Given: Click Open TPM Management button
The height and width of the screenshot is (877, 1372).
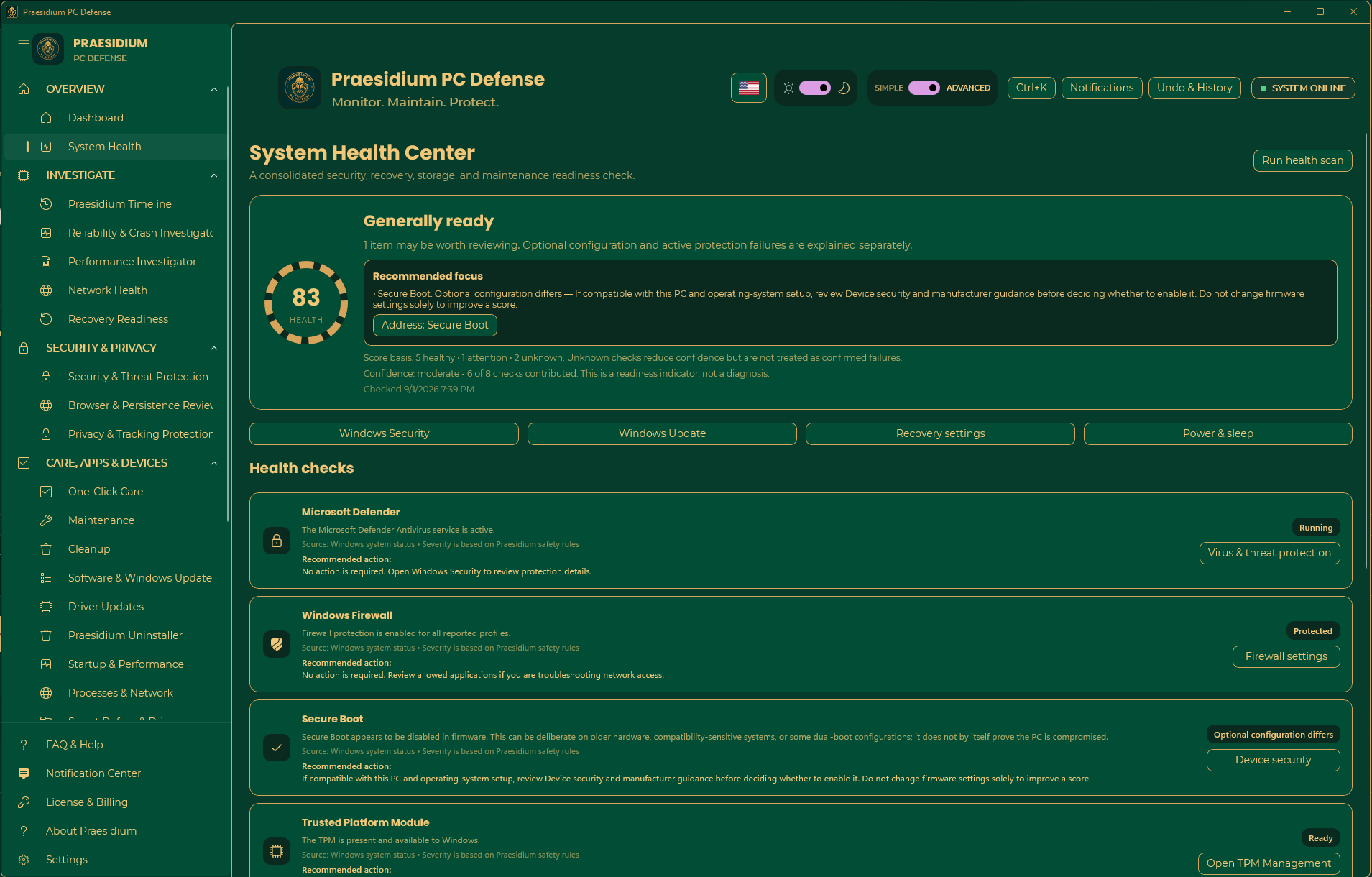Looking at the screenshot, I should pyautogui.click(x=1269, y=863).
